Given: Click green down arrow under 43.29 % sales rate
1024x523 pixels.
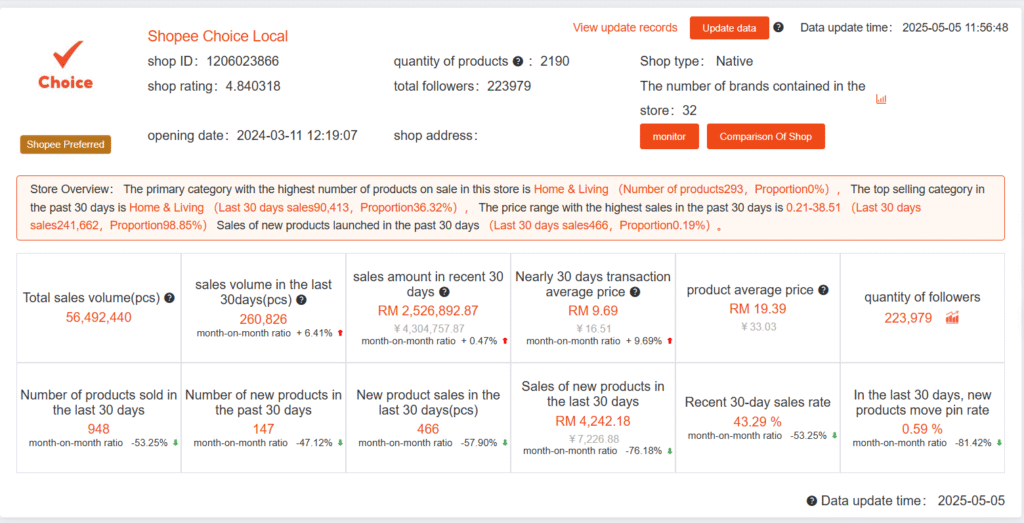Looking at the screenshot, I should (x=834, y=436).
